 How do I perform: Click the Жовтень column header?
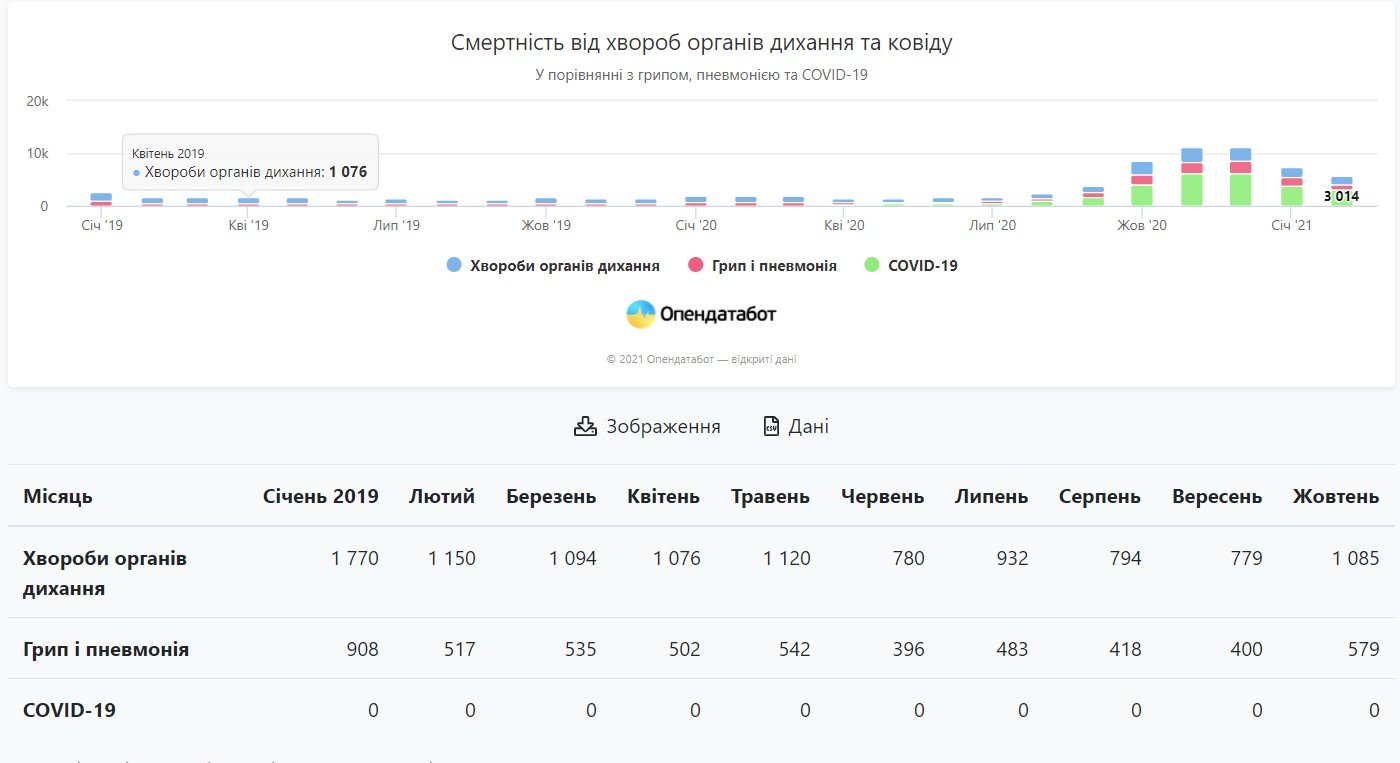(x=1335, y=496)
